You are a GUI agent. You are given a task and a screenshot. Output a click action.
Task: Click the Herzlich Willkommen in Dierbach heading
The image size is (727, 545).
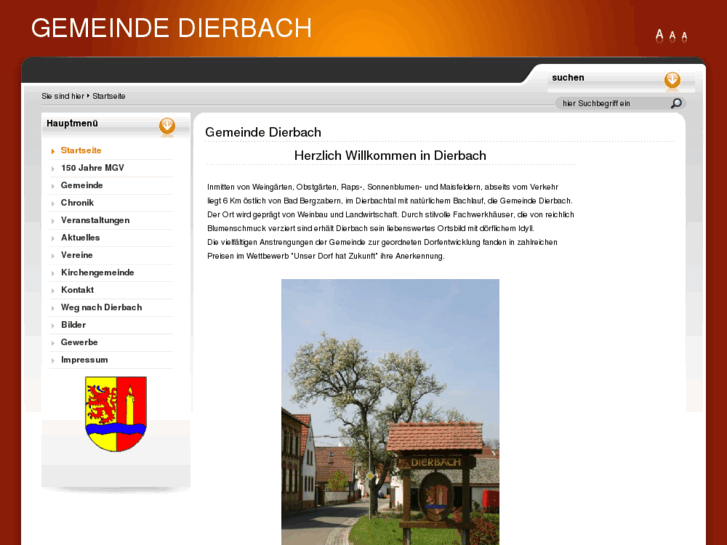[x=390, y=155]
